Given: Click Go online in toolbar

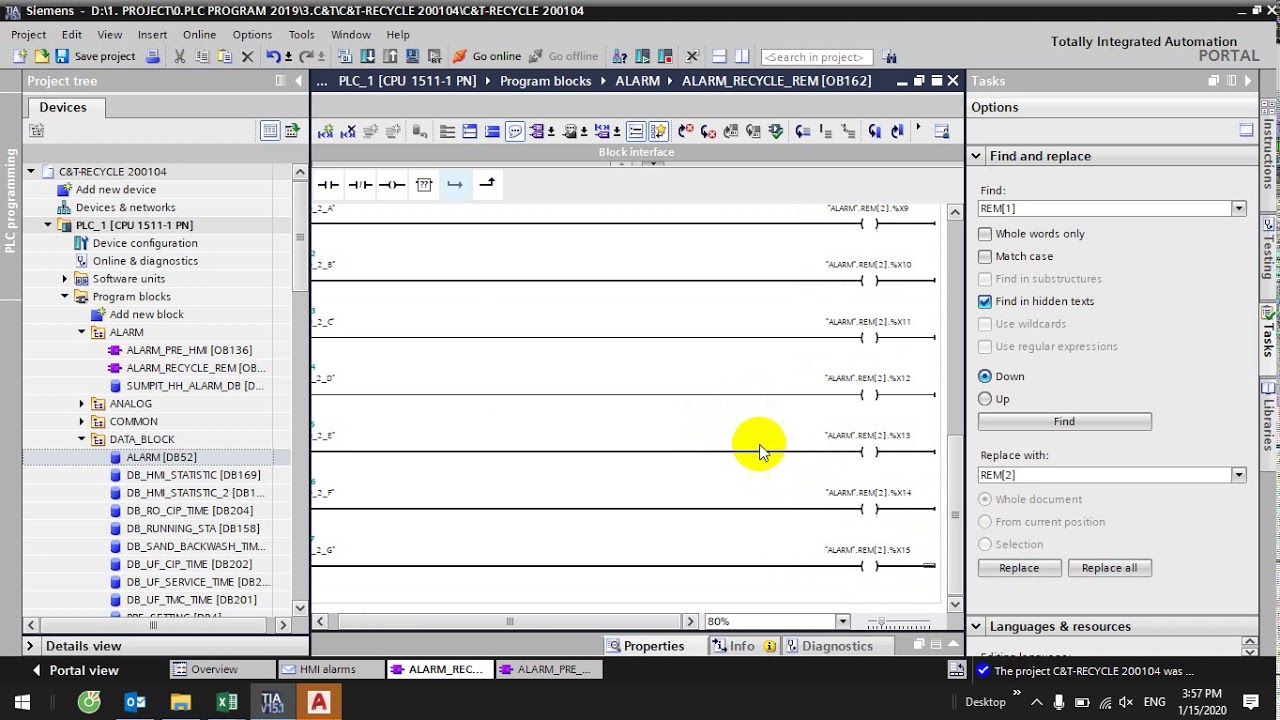Looking at the screenshot, I should pyautogui.click(x=486, y=56).
